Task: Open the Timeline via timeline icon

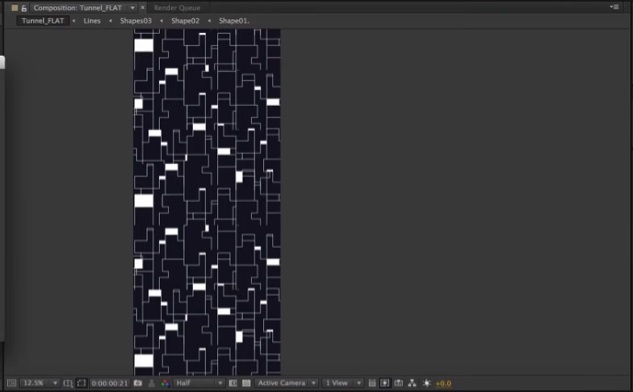Action: (398, 383)
